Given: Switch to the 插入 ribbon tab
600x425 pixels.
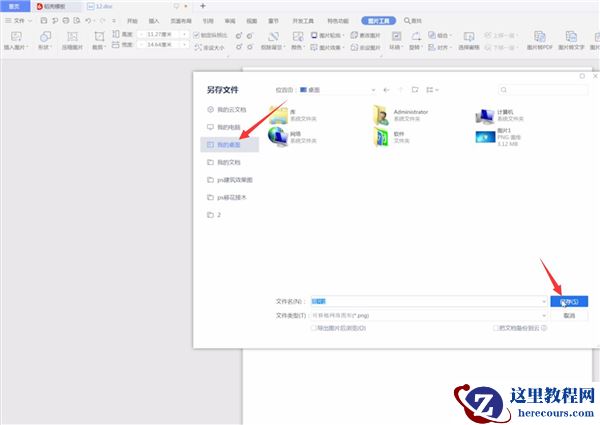Looking at the screenshot, I should [154, 21].
